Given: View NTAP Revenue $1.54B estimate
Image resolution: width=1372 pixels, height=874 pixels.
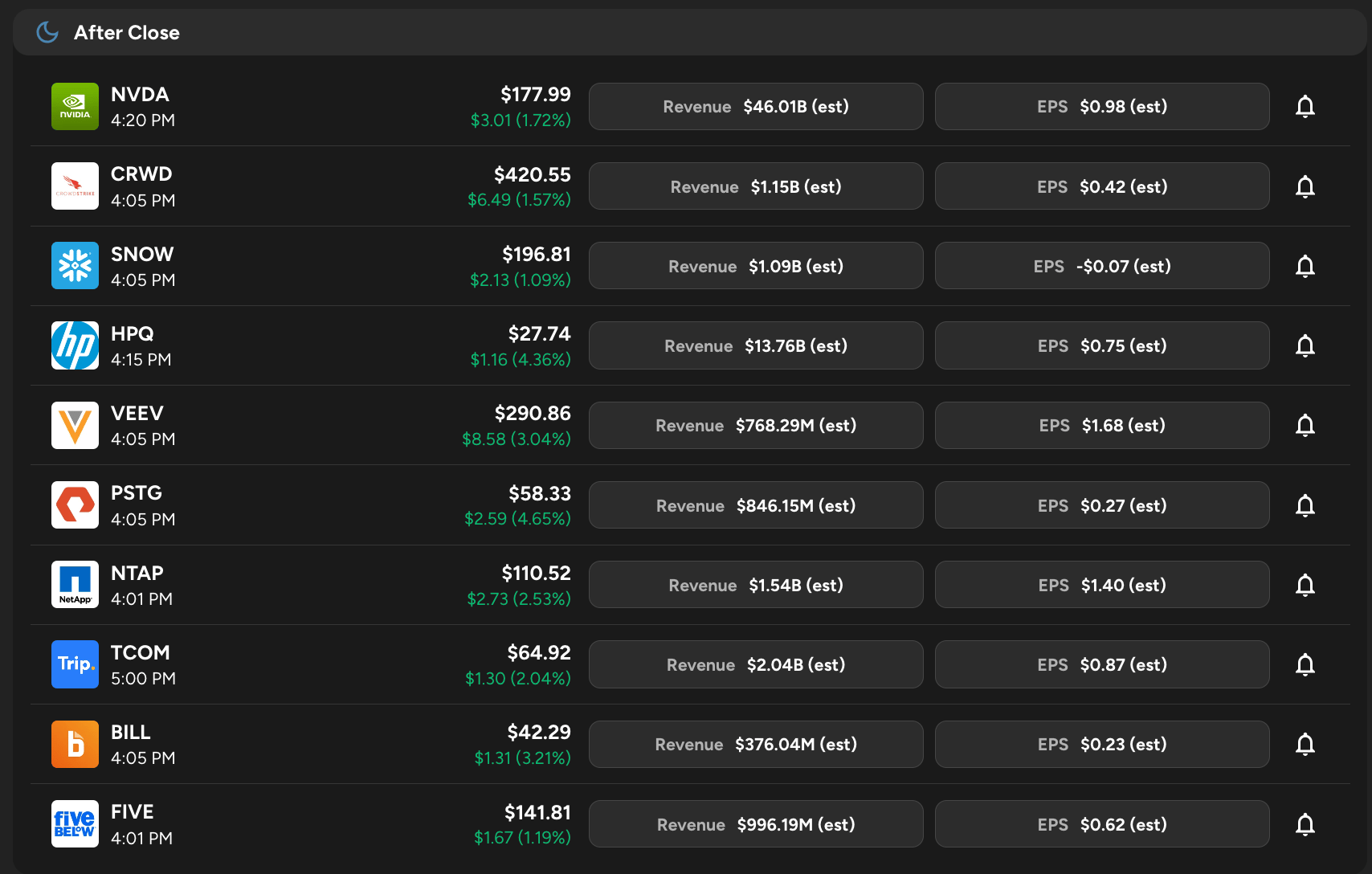Looking at the screenshot, I should pos(756,585).
